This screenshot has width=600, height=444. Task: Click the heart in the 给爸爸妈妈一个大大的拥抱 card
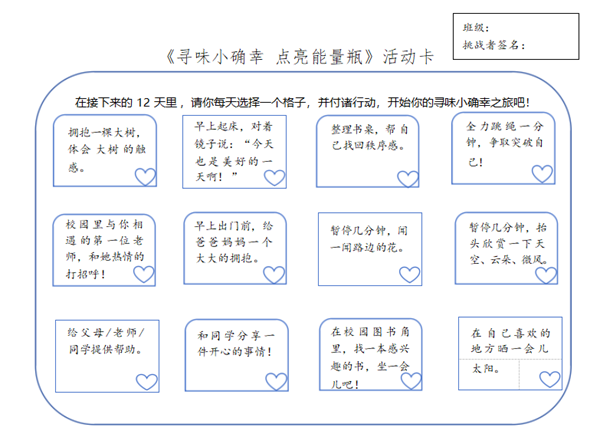274,275
